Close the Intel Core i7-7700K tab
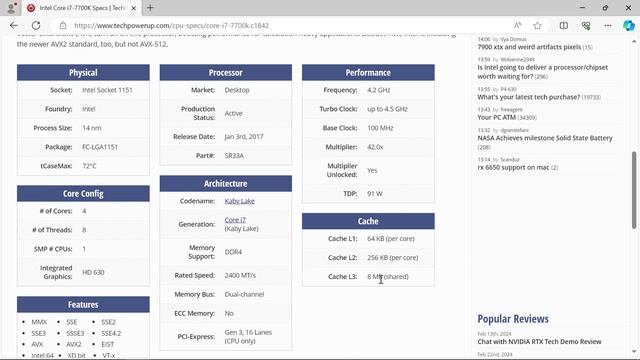The height and width of the screenshot is (360, 640). tap(133, 8)
